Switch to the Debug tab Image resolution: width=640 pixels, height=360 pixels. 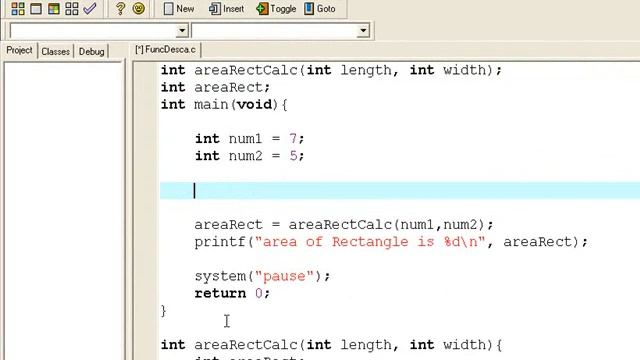point(91,51)
